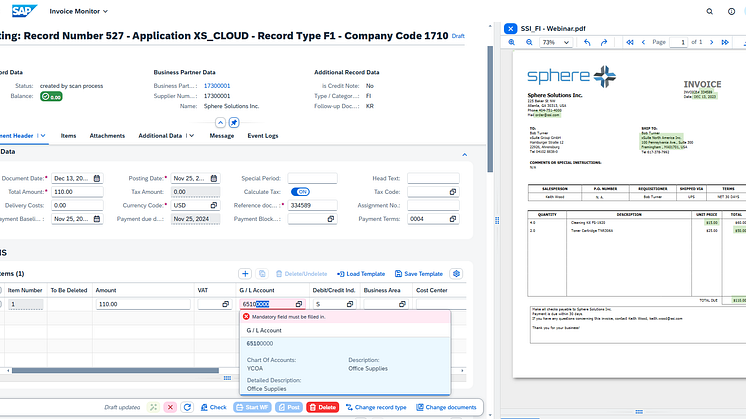The height and width of the screenshot is (419, 746).
Task: Click the copy item icon button
Action: tap(262, 273)
